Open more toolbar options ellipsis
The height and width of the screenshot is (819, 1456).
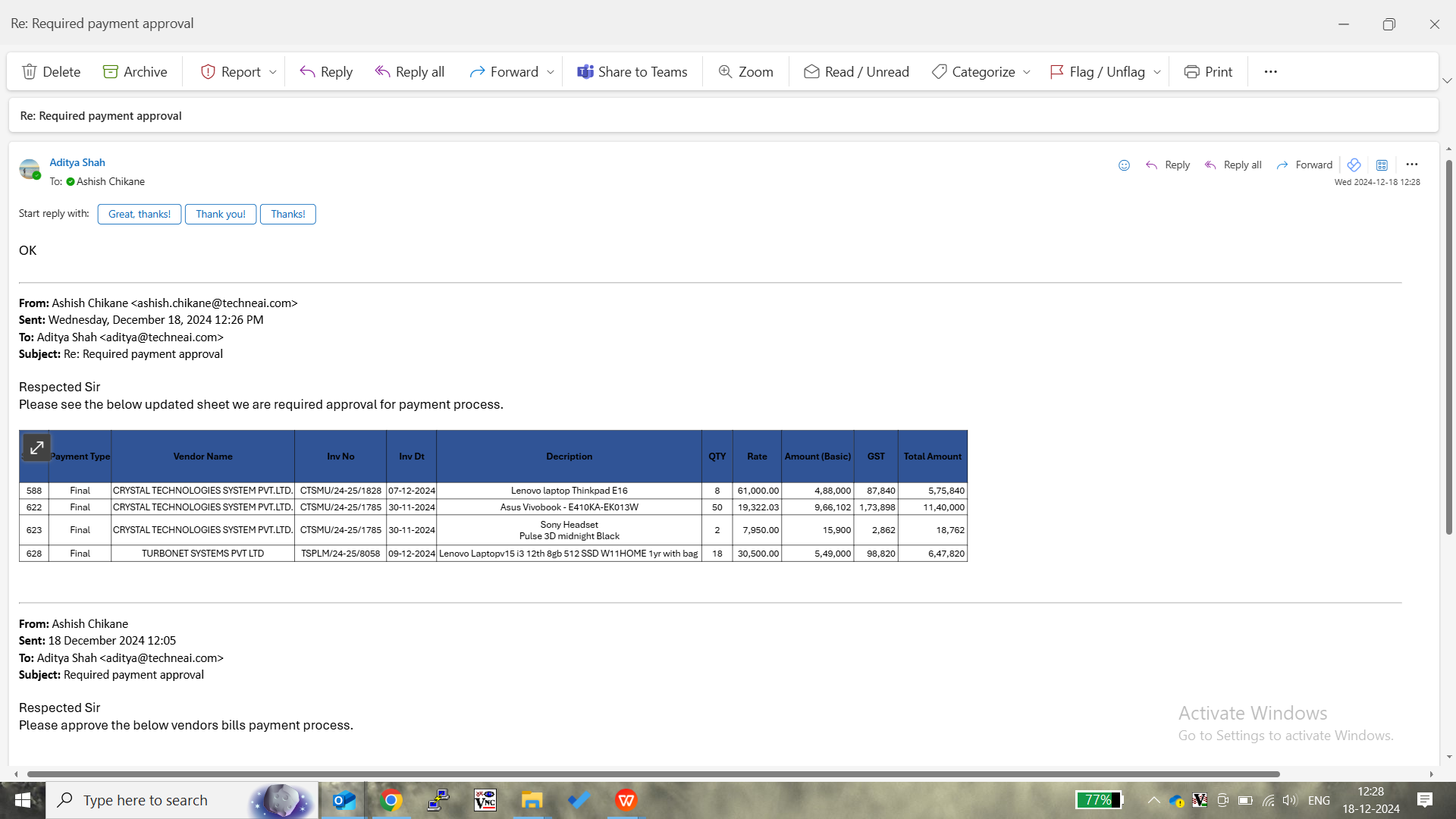(1271, 72)
